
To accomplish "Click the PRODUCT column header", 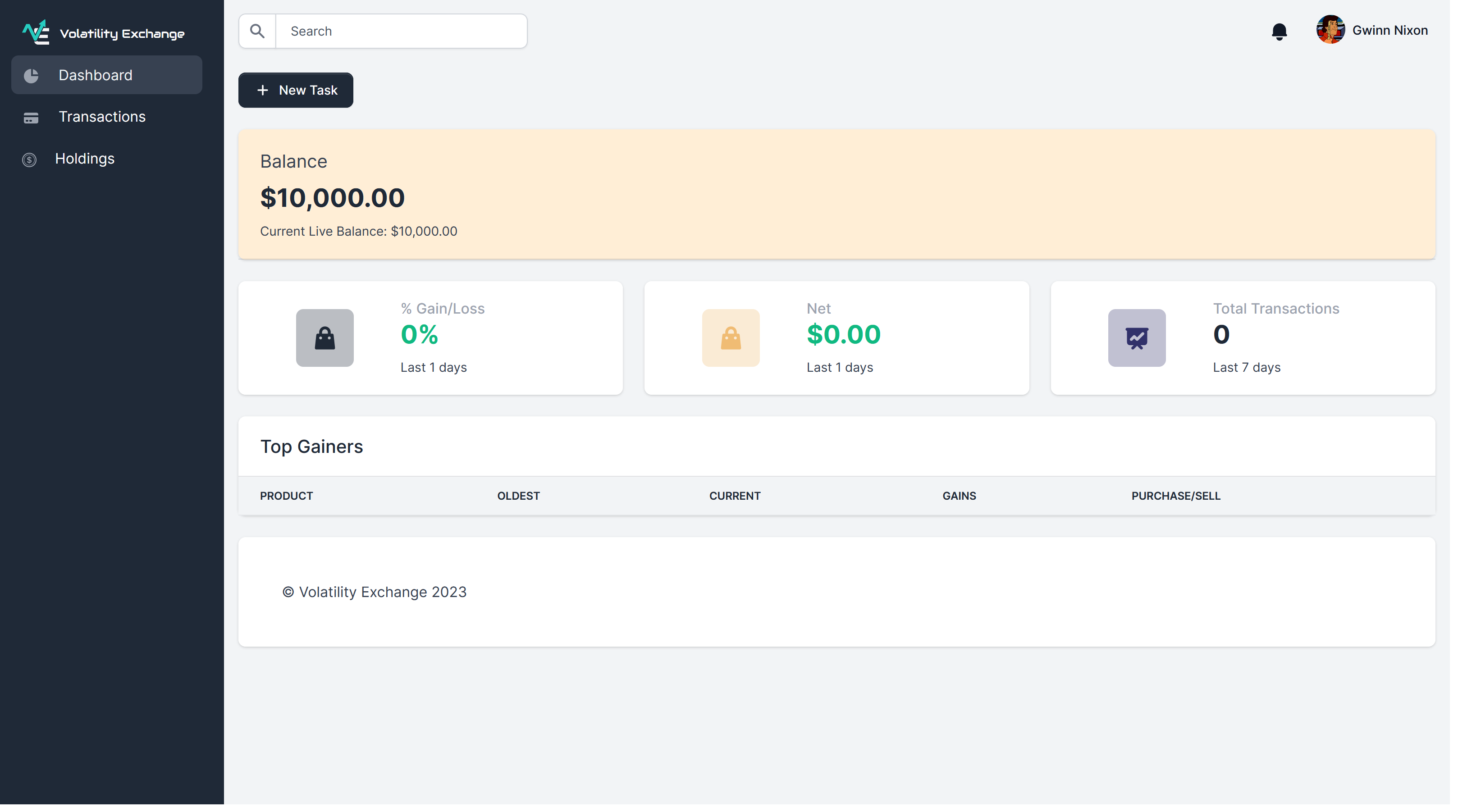I will [x=288, y=498].
